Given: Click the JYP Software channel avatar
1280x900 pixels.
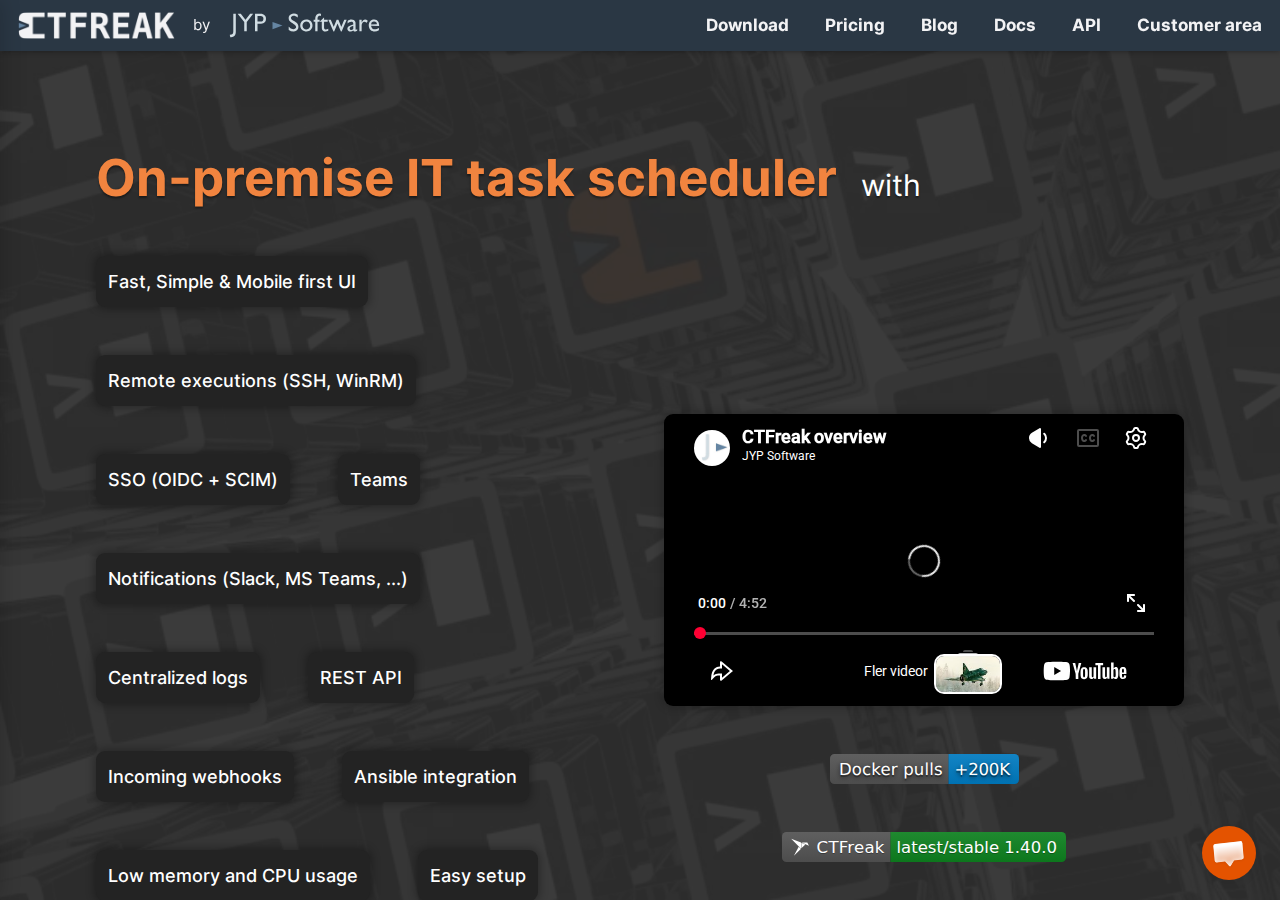Looking at the screenshot, I should pos(712,447).
